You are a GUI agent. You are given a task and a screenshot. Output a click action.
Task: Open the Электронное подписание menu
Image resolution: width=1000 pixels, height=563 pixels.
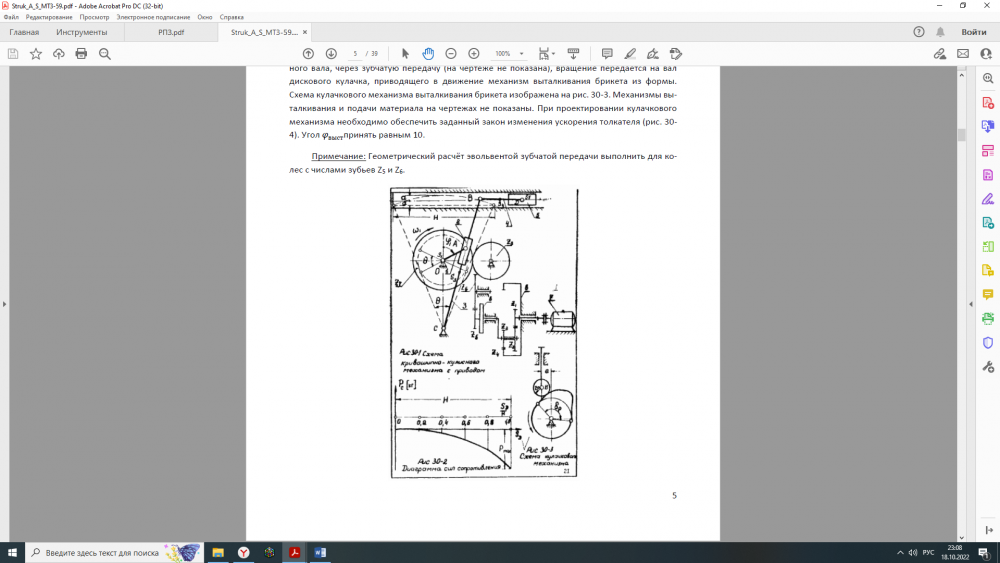click(153, 17)
